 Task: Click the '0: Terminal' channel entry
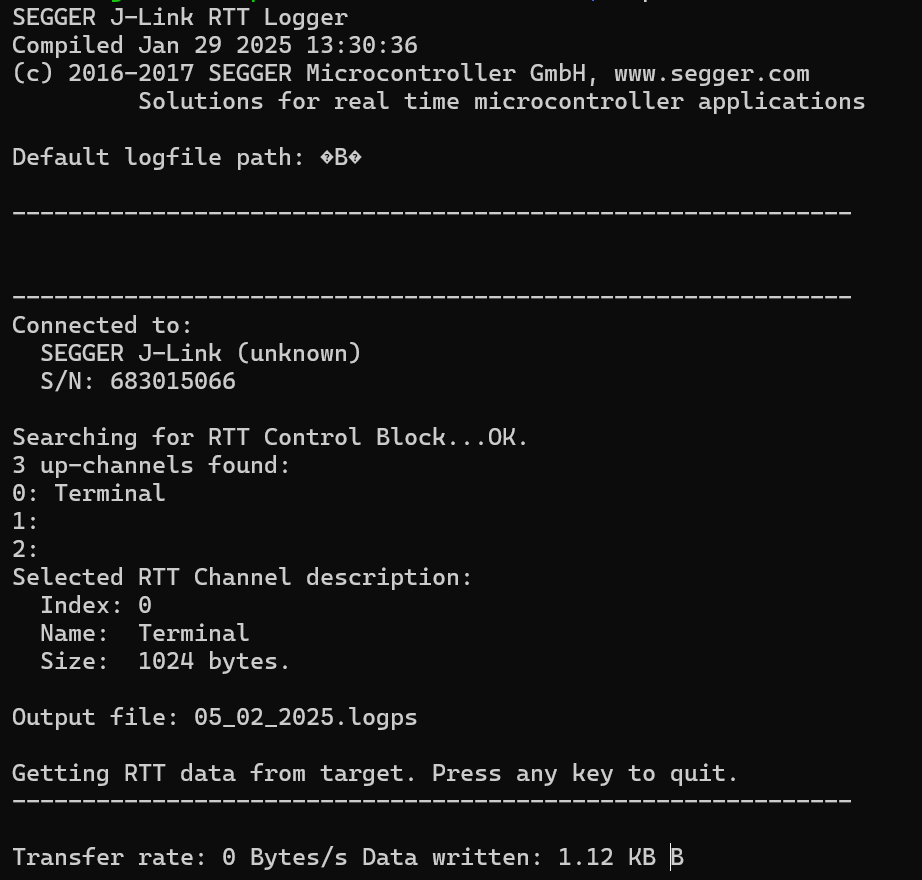point(88,494)
